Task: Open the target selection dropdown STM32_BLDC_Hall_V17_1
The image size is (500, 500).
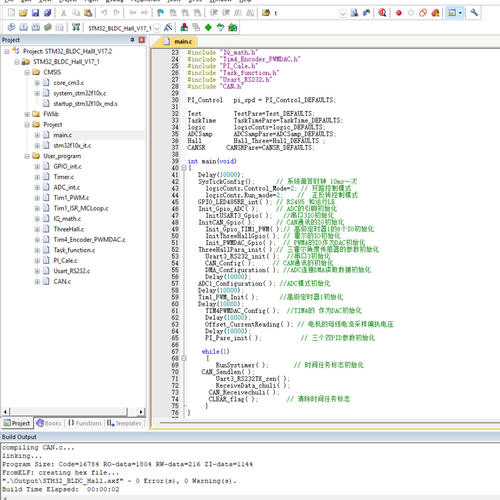Action: click(124, 28)
